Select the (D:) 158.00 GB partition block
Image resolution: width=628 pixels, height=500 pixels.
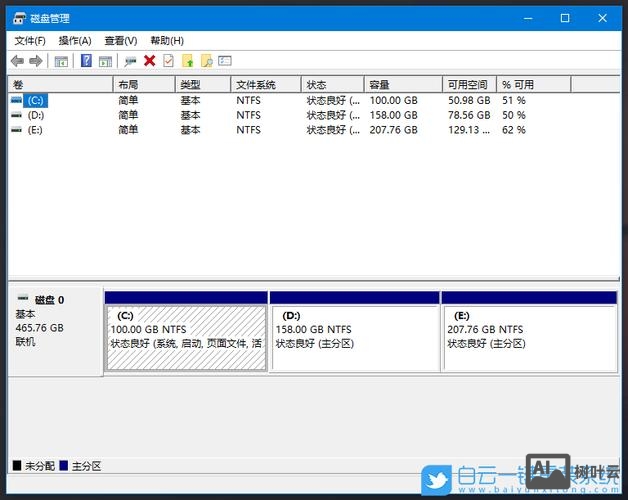[x=354, y=332]
